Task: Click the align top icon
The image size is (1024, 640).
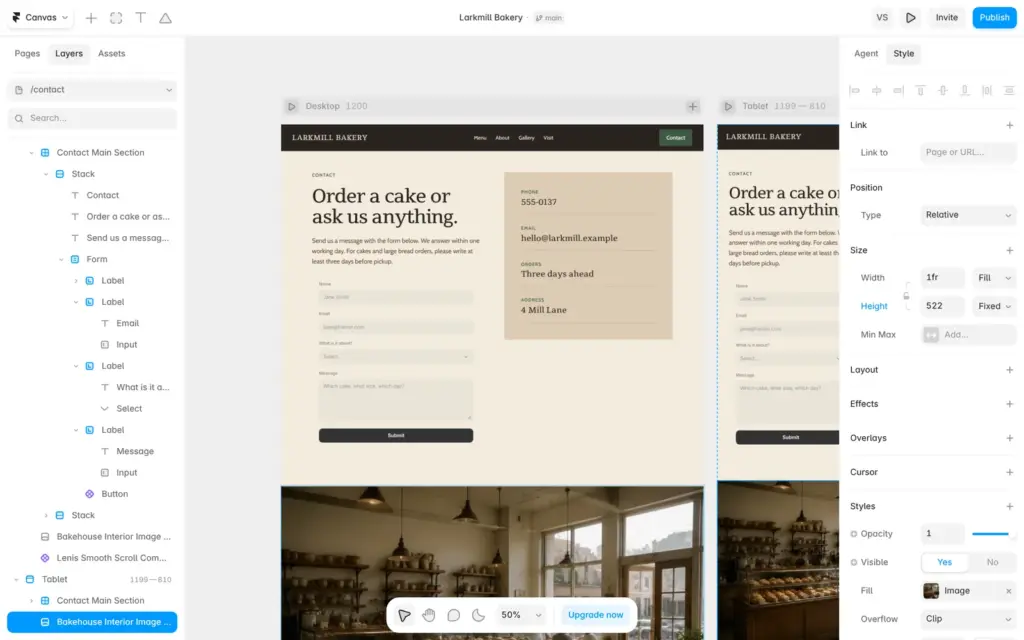Action: 920,91
